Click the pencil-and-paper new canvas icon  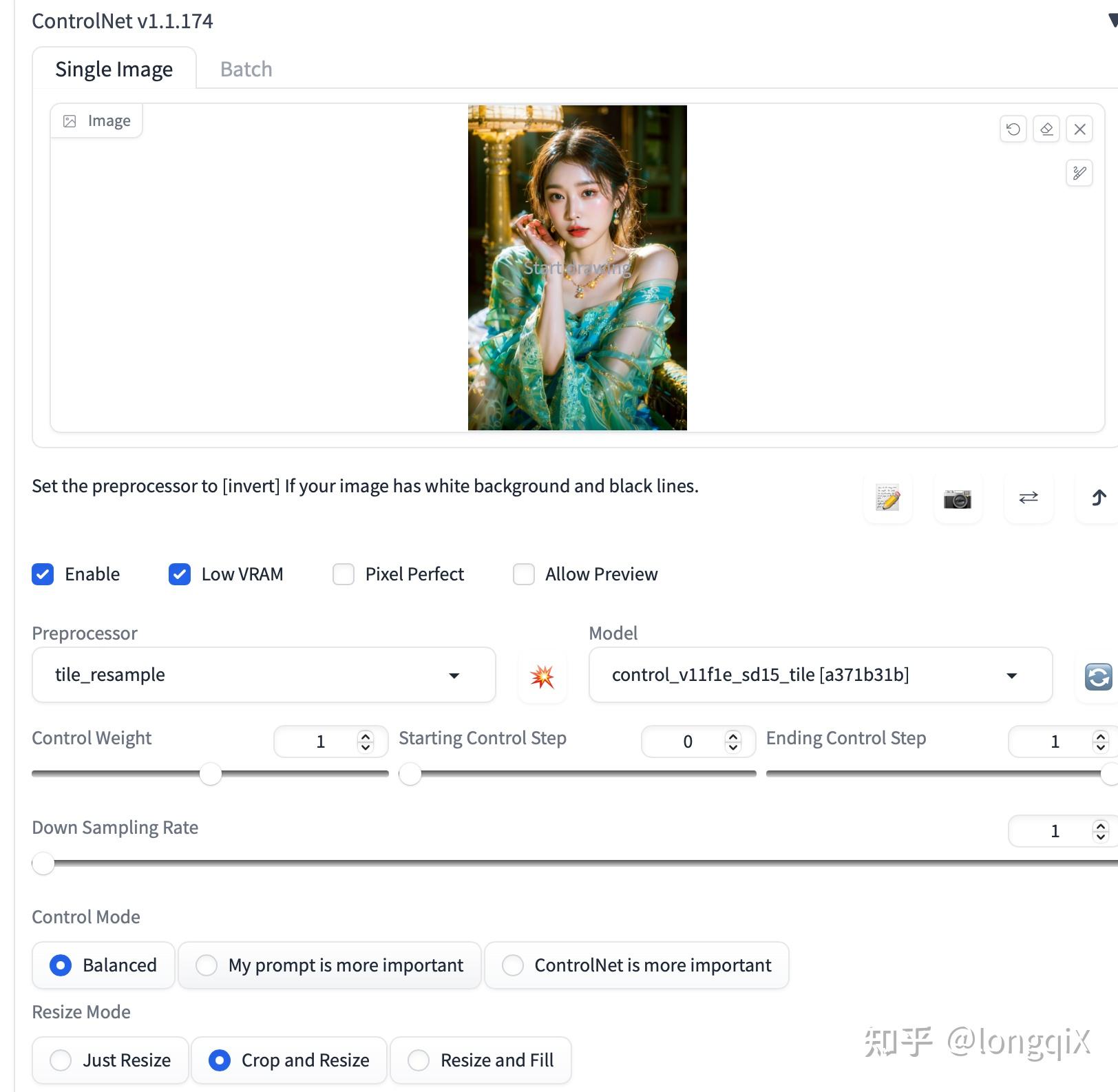(x=887, y=498)
